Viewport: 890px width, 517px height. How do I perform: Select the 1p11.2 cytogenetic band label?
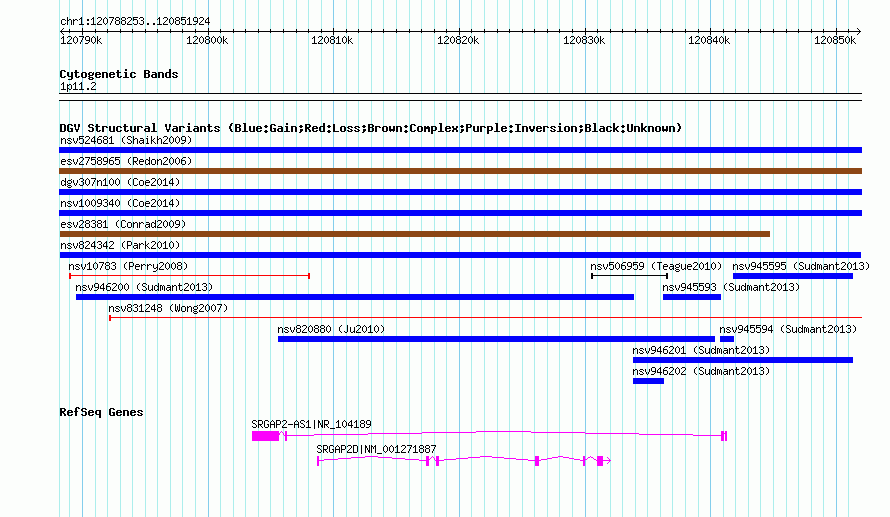click(x=78, y=86)
